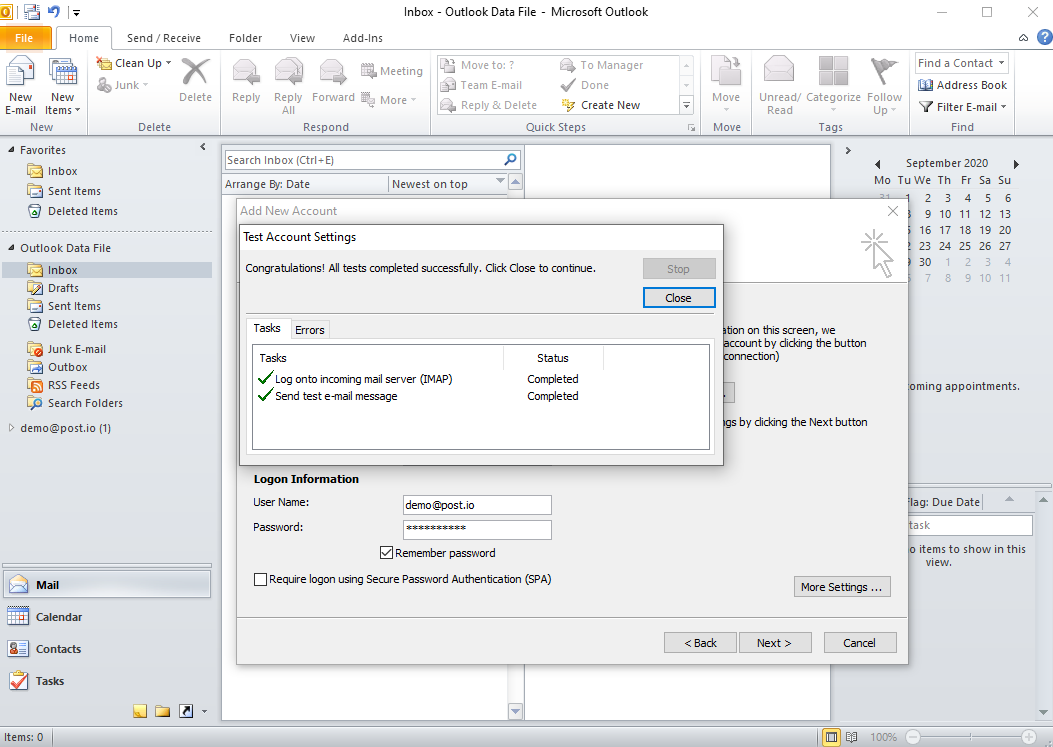Image resolution: width=1053 pixels, height=747 pixels.
Task: Open the New Items button
Action: pyautogui.click(x=62, y=87)
